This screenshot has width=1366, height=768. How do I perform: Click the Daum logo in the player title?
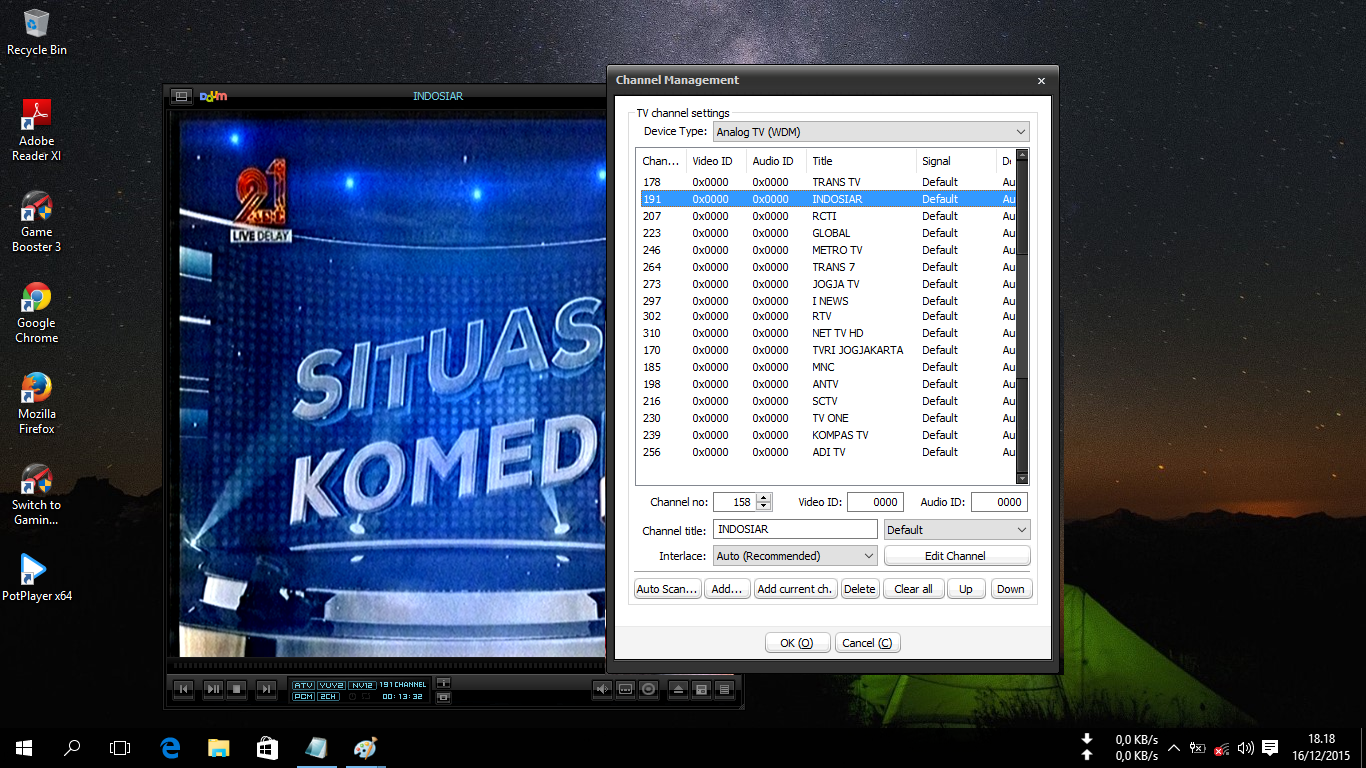(x=213, y=96)
